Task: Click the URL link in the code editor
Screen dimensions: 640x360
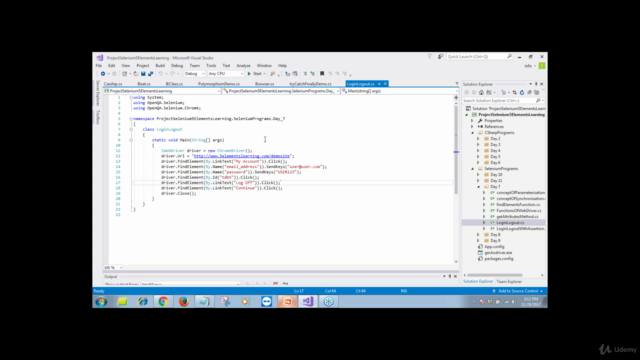Action: click(x=242, y=156)
